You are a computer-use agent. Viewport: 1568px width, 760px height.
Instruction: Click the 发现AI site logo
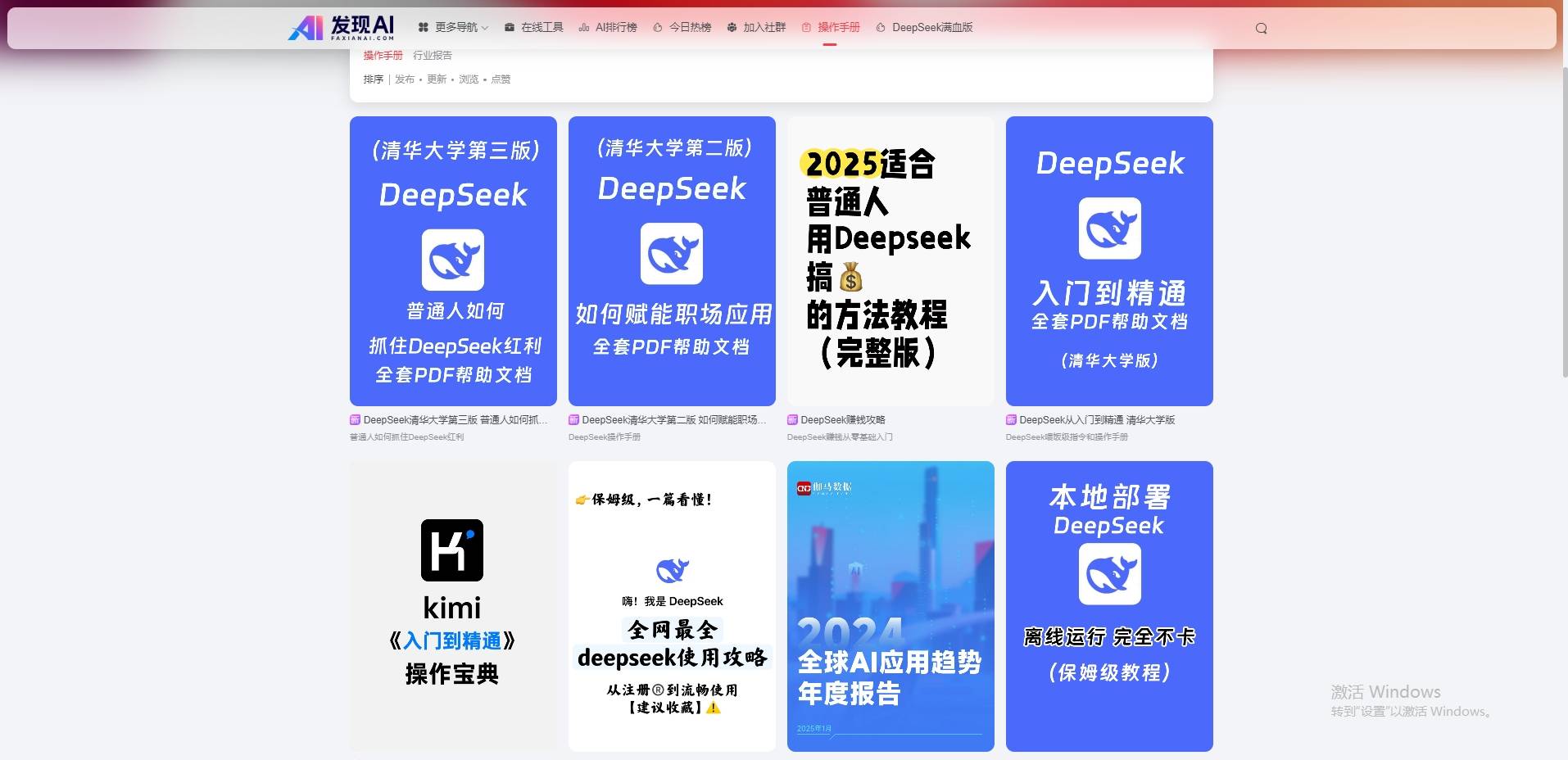pos(342,27)
